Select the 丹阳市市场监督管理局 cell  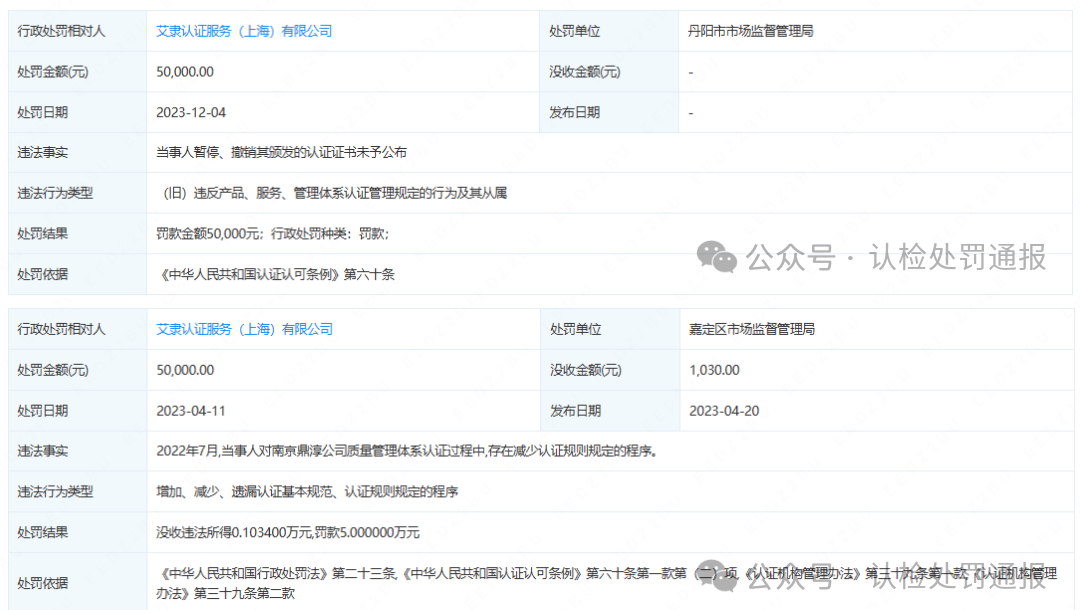[751, 31]
